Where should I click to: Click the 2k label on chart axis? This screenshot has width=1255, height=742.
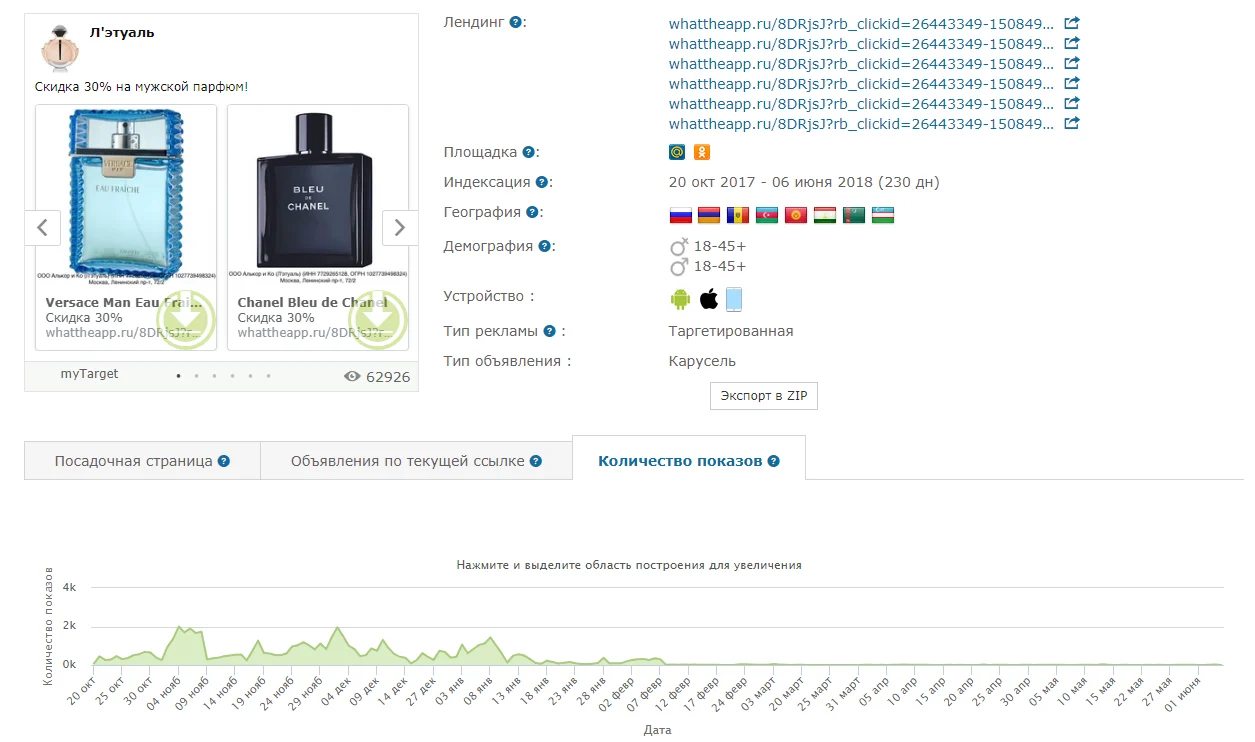pyautogui.click(x=69, y=627)
